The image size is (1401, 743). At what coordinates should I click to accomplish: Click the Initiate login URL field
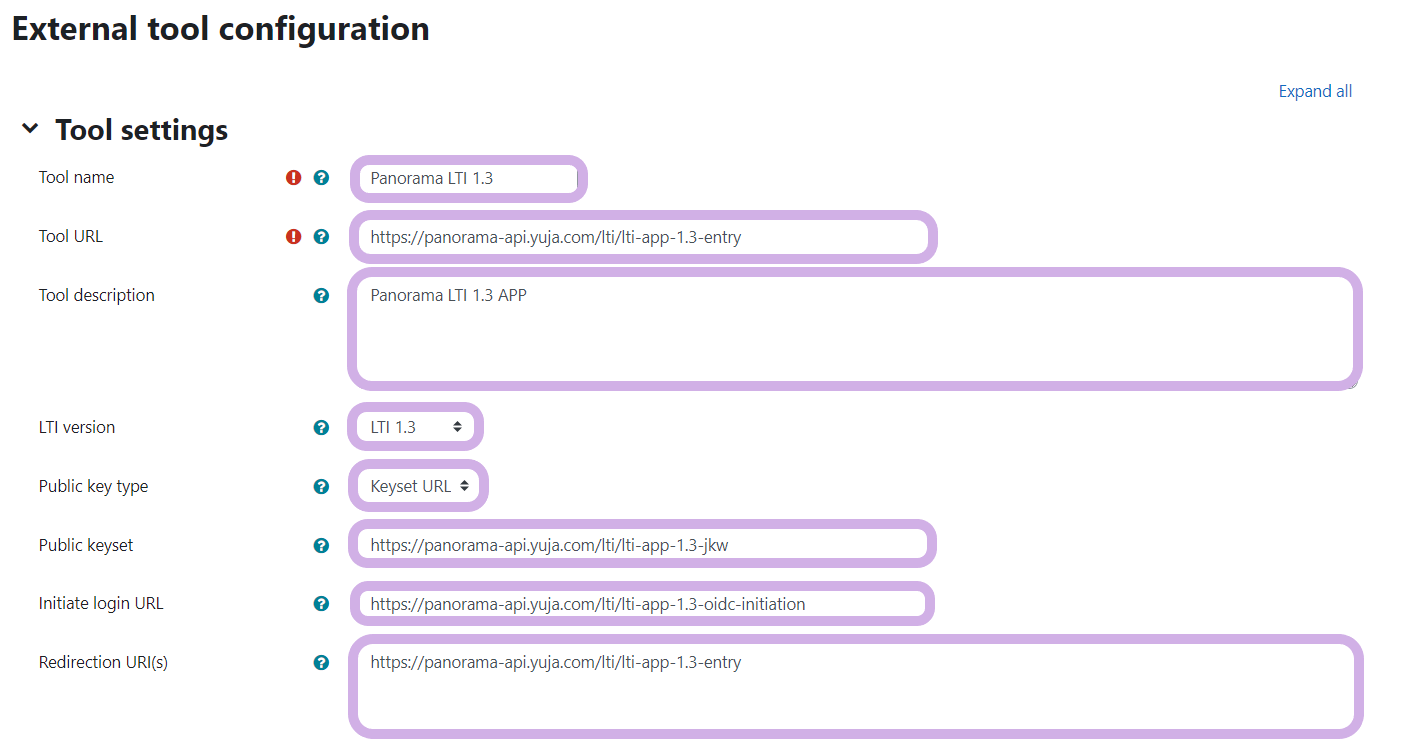(x=643, y=604)
